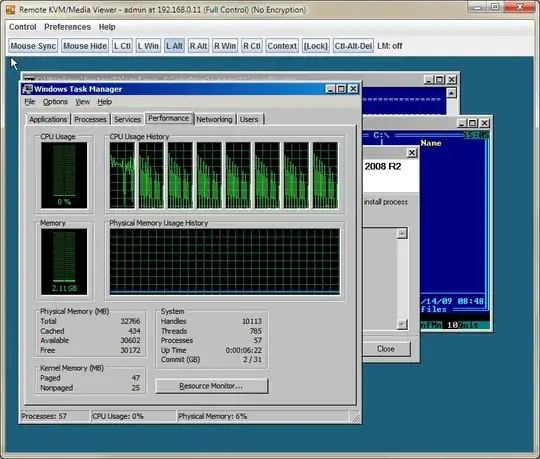This screenshot has width=540, height=459.
Task: Click CPU Usage: 0% in status bar
Action: point(118,416)
